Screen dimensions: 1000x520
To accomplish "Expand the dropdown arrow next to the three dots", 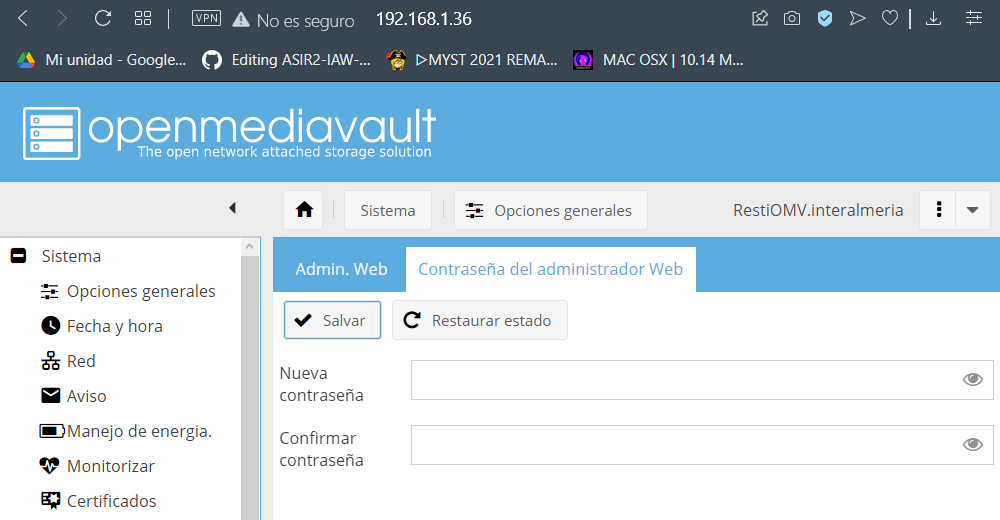I will [973, 209].
